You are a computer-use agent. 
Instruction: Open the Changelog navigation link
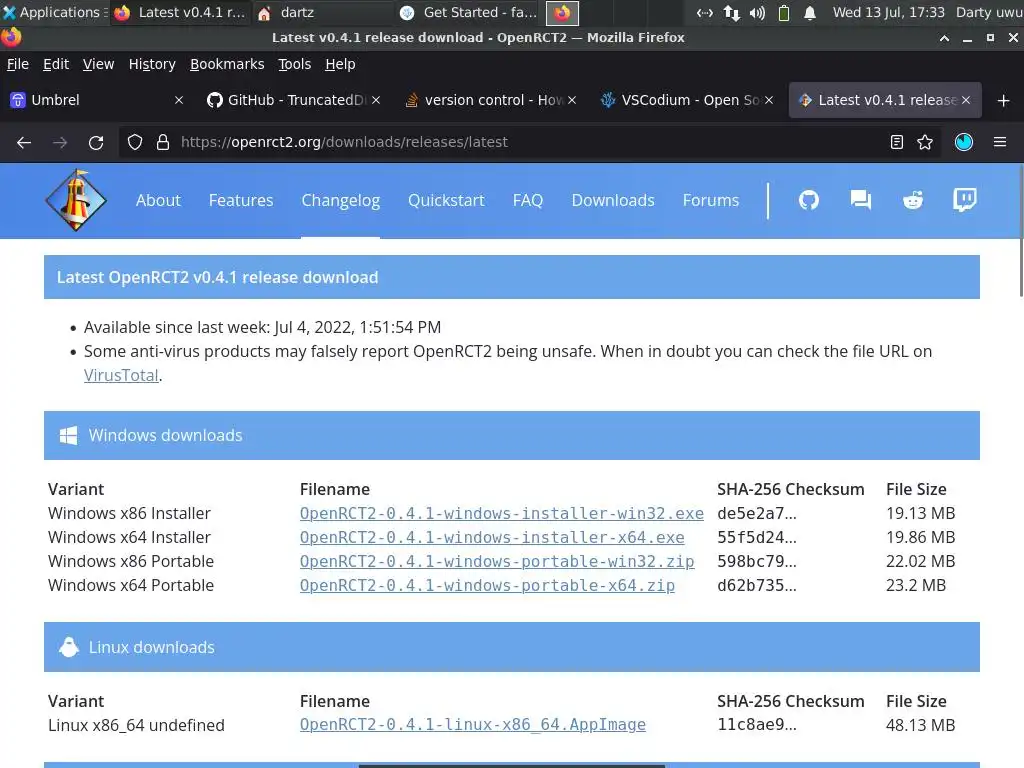pos(340,200)
